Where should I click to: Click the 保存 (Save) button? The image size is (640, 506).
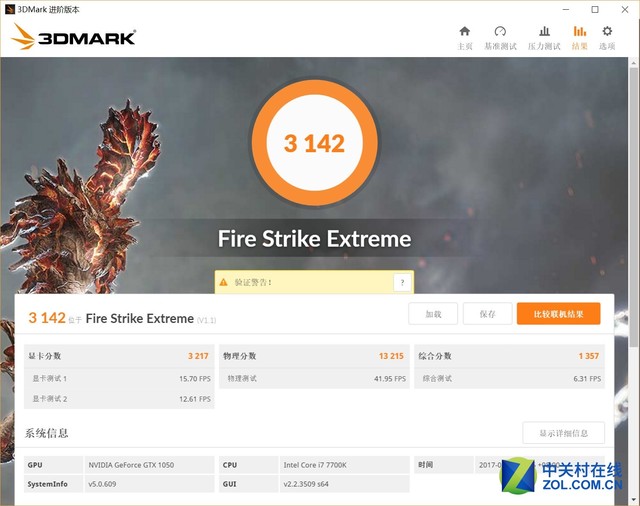click(x=487, y=314)
